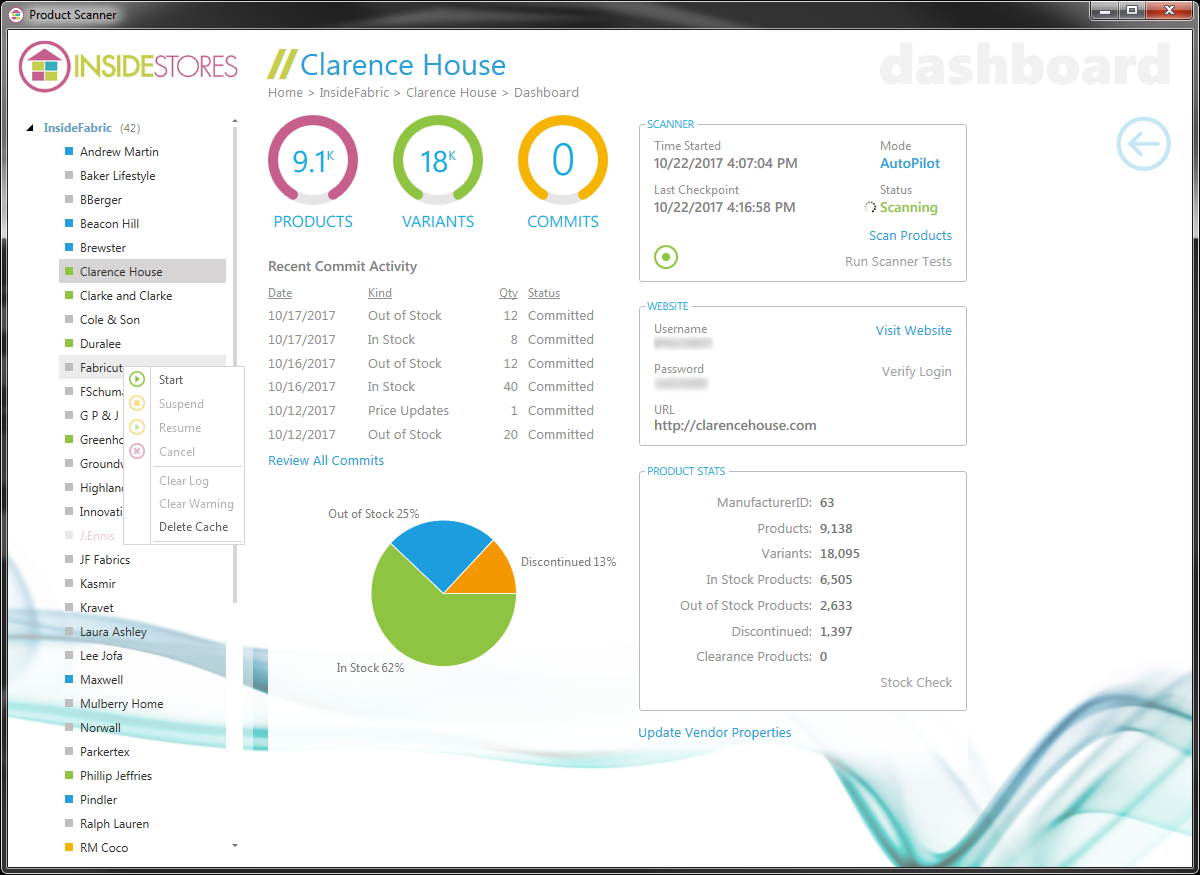The height and width of the screenshot is (875, 1200).
Task: Click the COMMITS gauge label
Action: click(563, 222)
